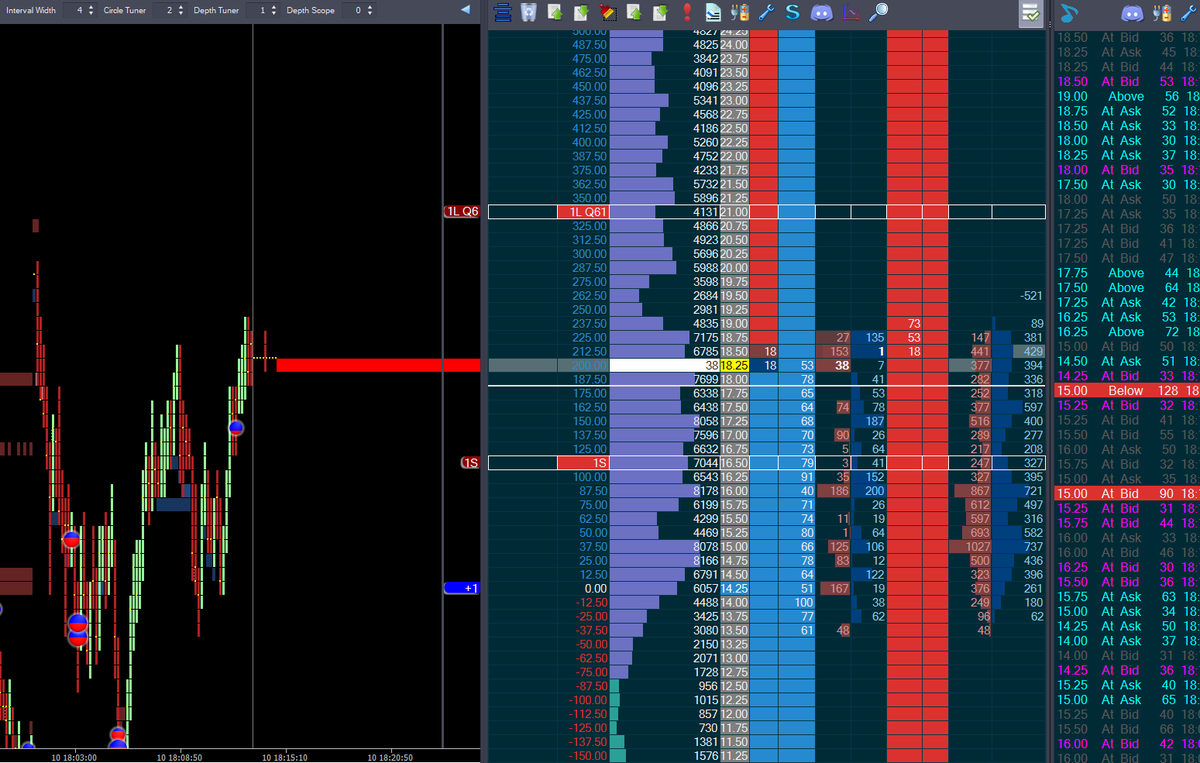Click the down-arrow page icon beside the red exclamation
1200x763 pixels.
click(x=660, y=13)
